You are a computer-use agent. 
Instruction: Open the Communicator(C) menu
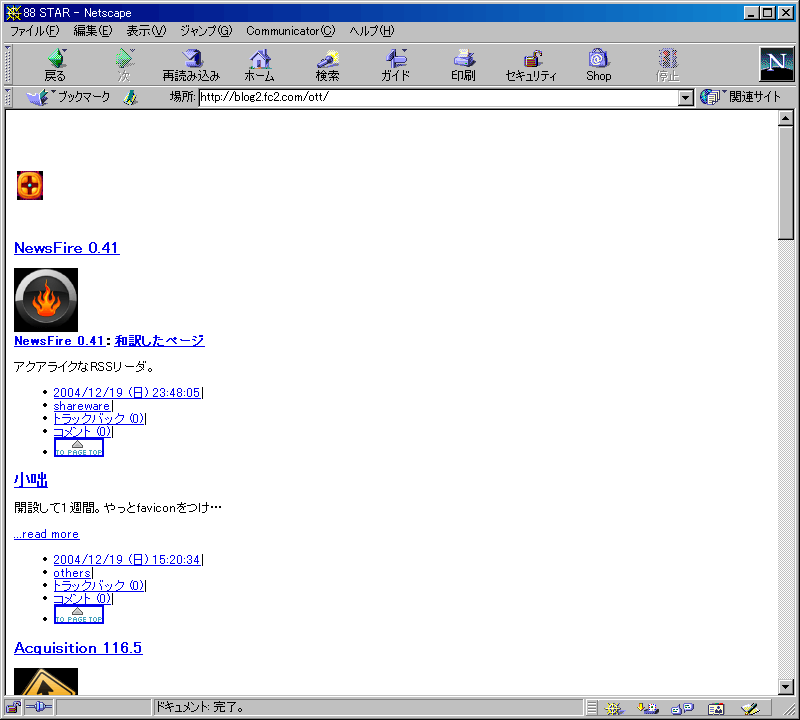(x=291, y=31)
